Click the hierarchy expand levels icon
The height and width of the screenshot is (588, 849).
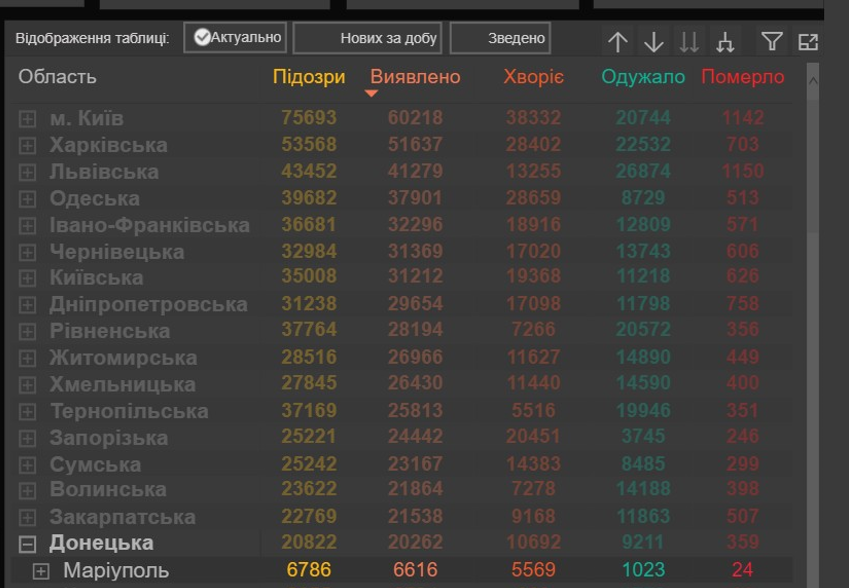pos(725,42)
